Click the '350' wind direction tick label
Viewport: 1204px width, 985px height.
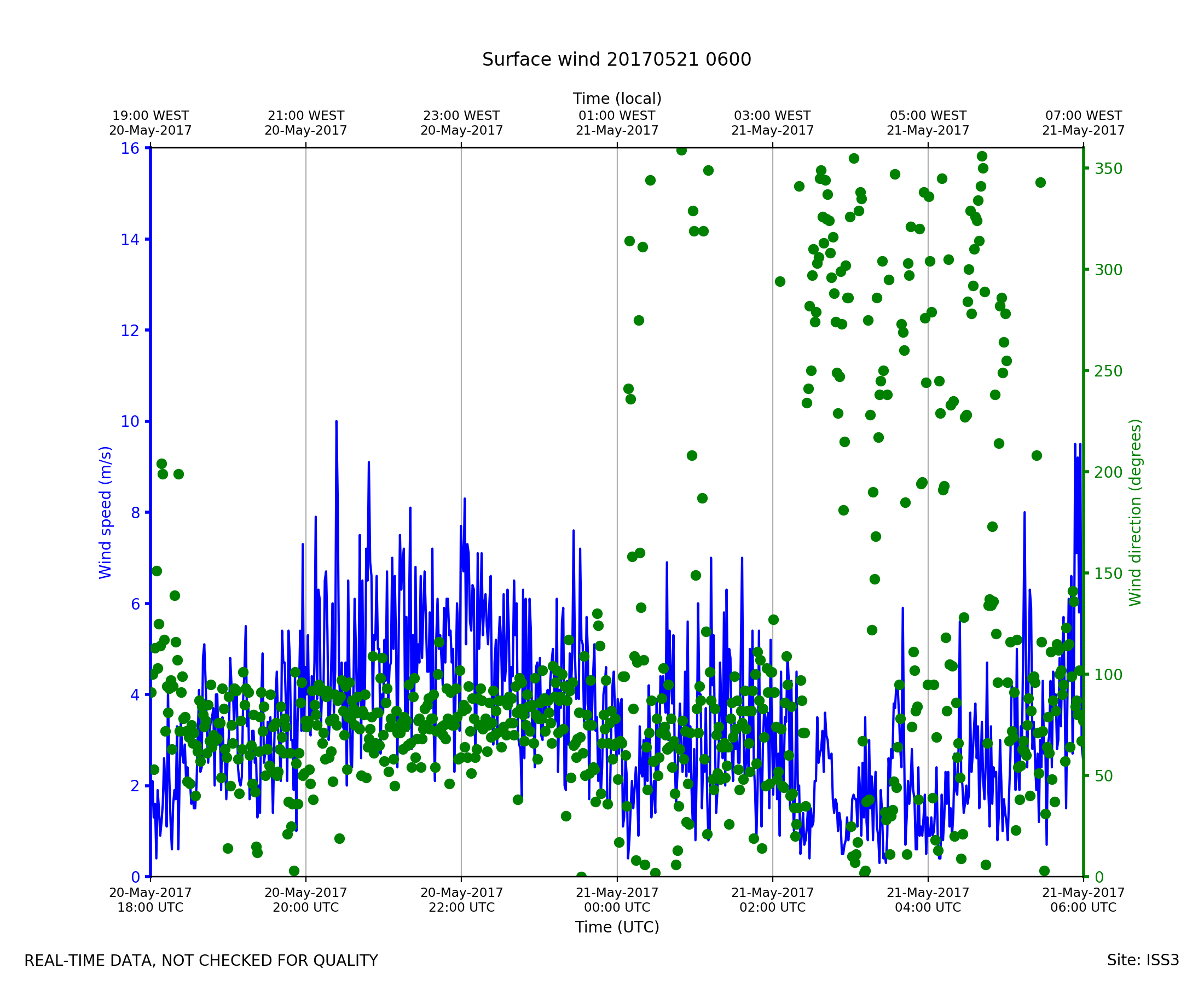[1108, 169]
